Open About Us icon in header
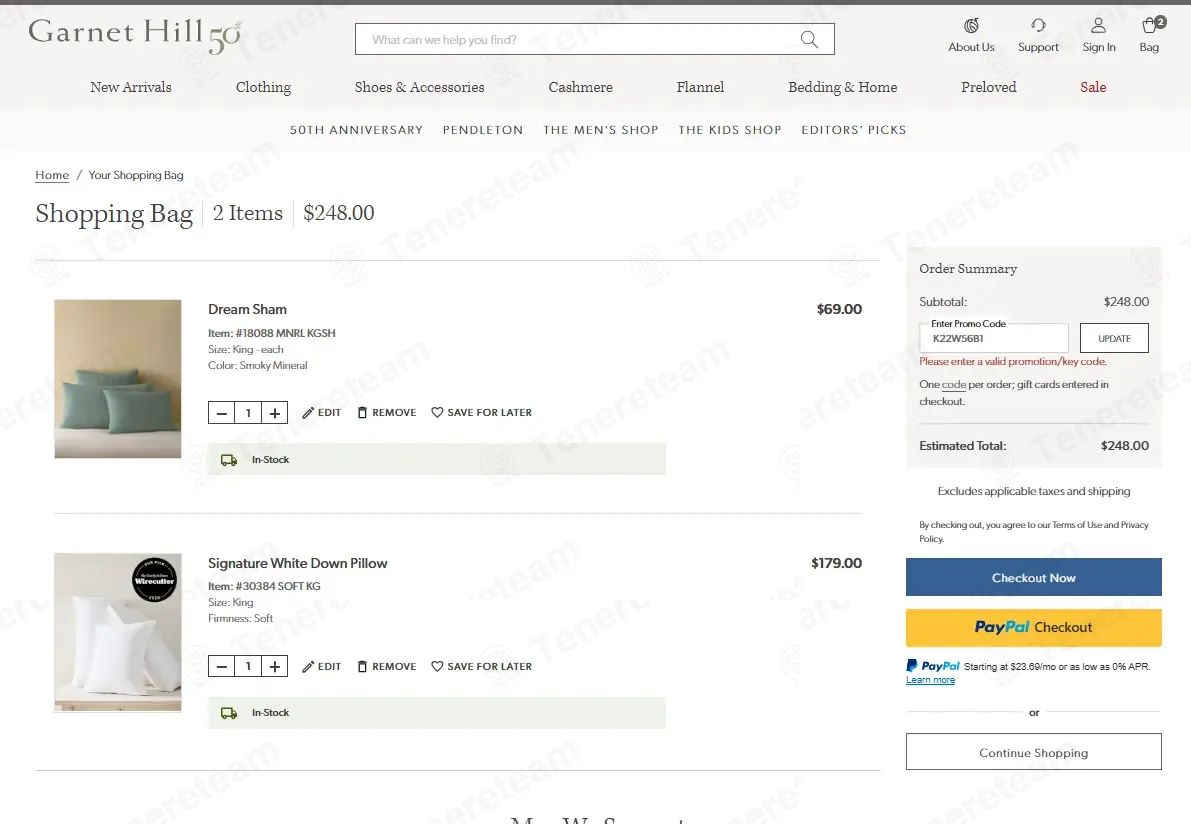Viewport: 1191px width, 824px height. click(971, 26)
